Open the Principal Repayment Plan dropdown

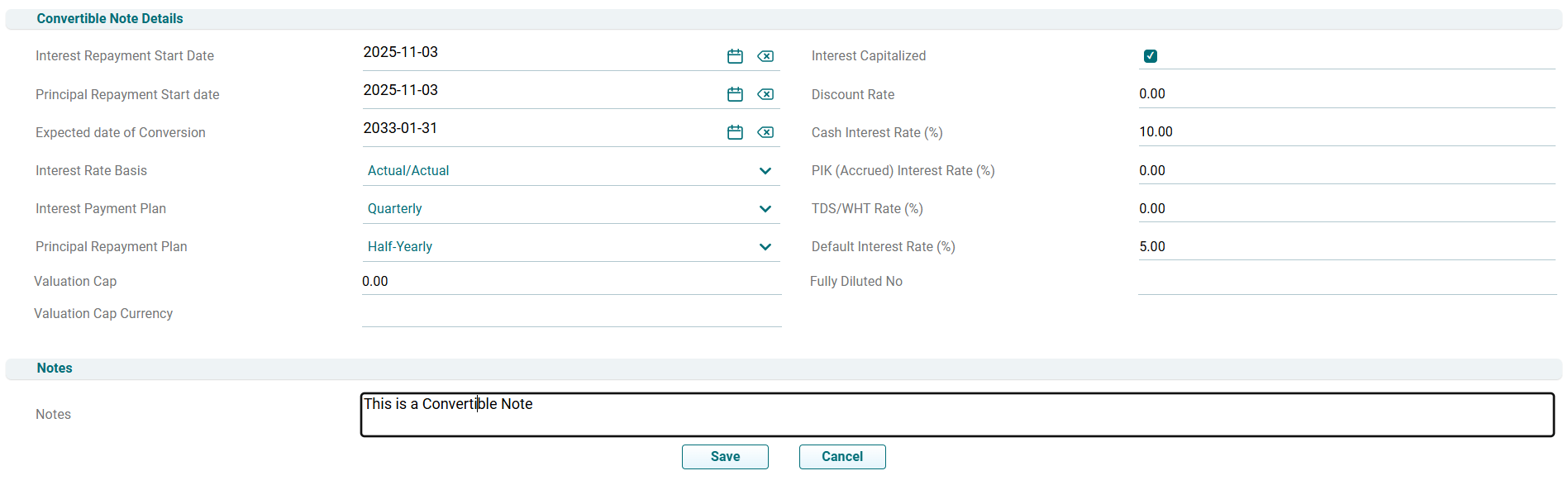(x=570, y=247)
